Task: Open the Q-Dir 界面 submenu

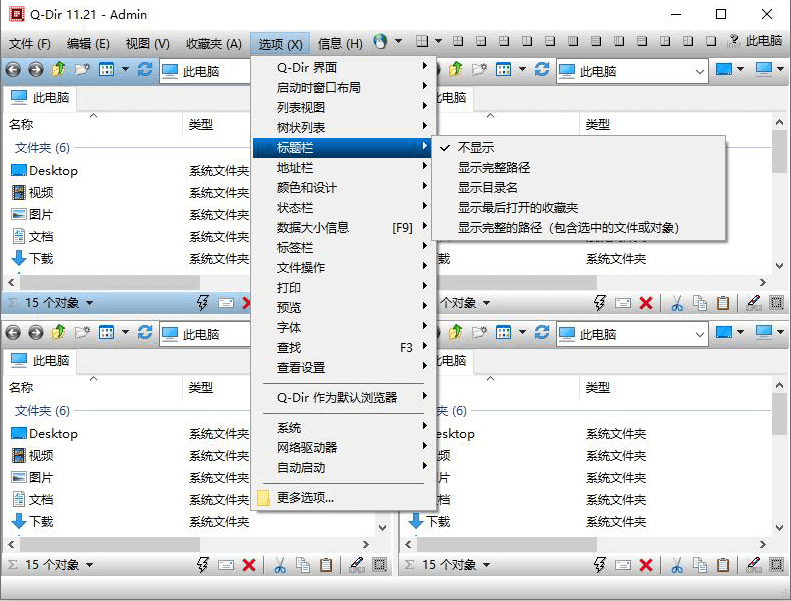Action: 344,68
